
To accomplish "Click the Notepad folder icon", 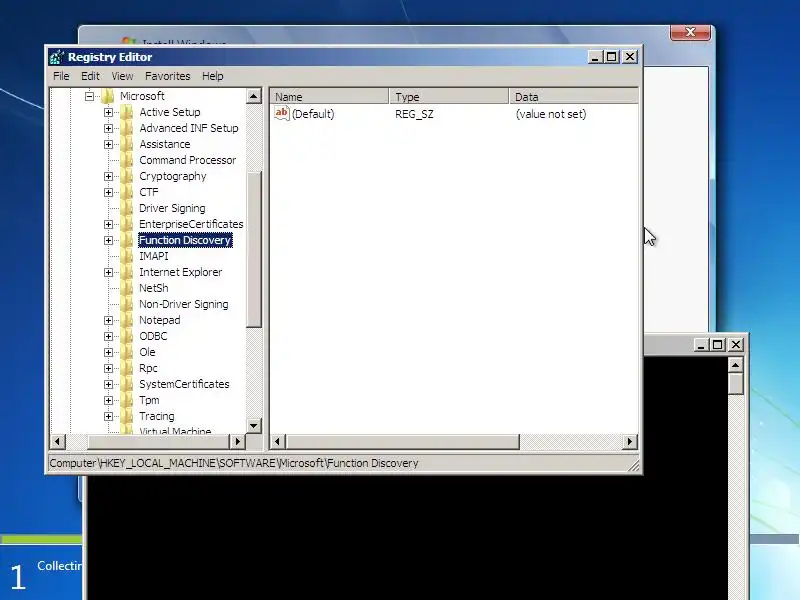I will 127,320.
